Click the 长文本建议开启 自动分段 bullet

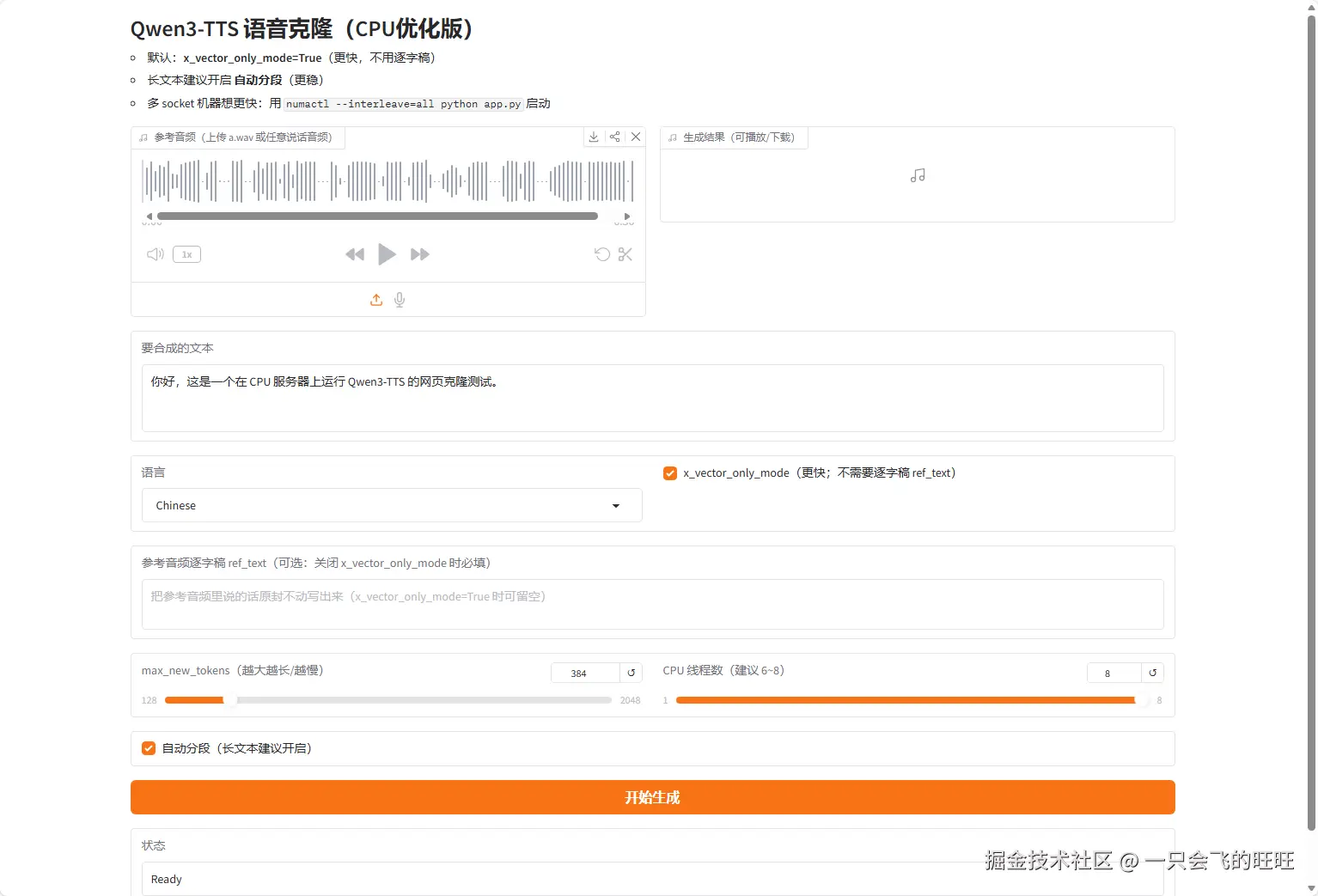[235, 80]
